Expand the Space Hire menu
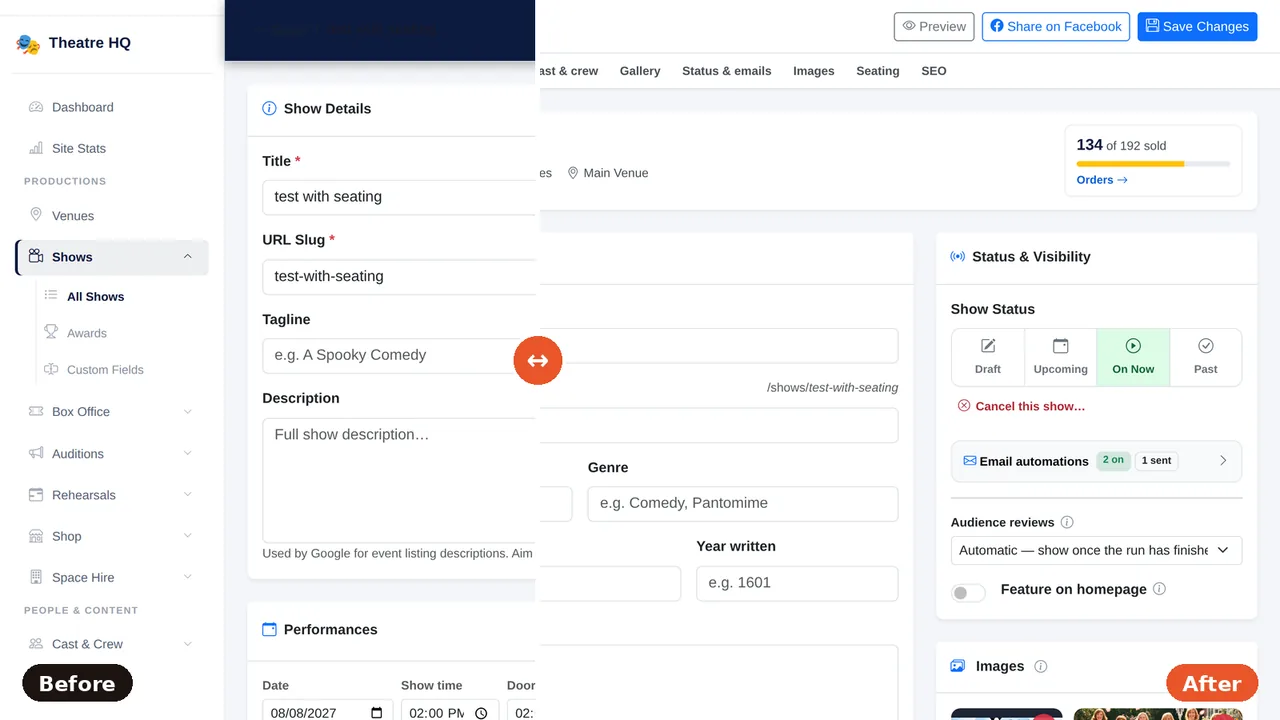This screenshot has height=720, width=1280. pos(187,578)
